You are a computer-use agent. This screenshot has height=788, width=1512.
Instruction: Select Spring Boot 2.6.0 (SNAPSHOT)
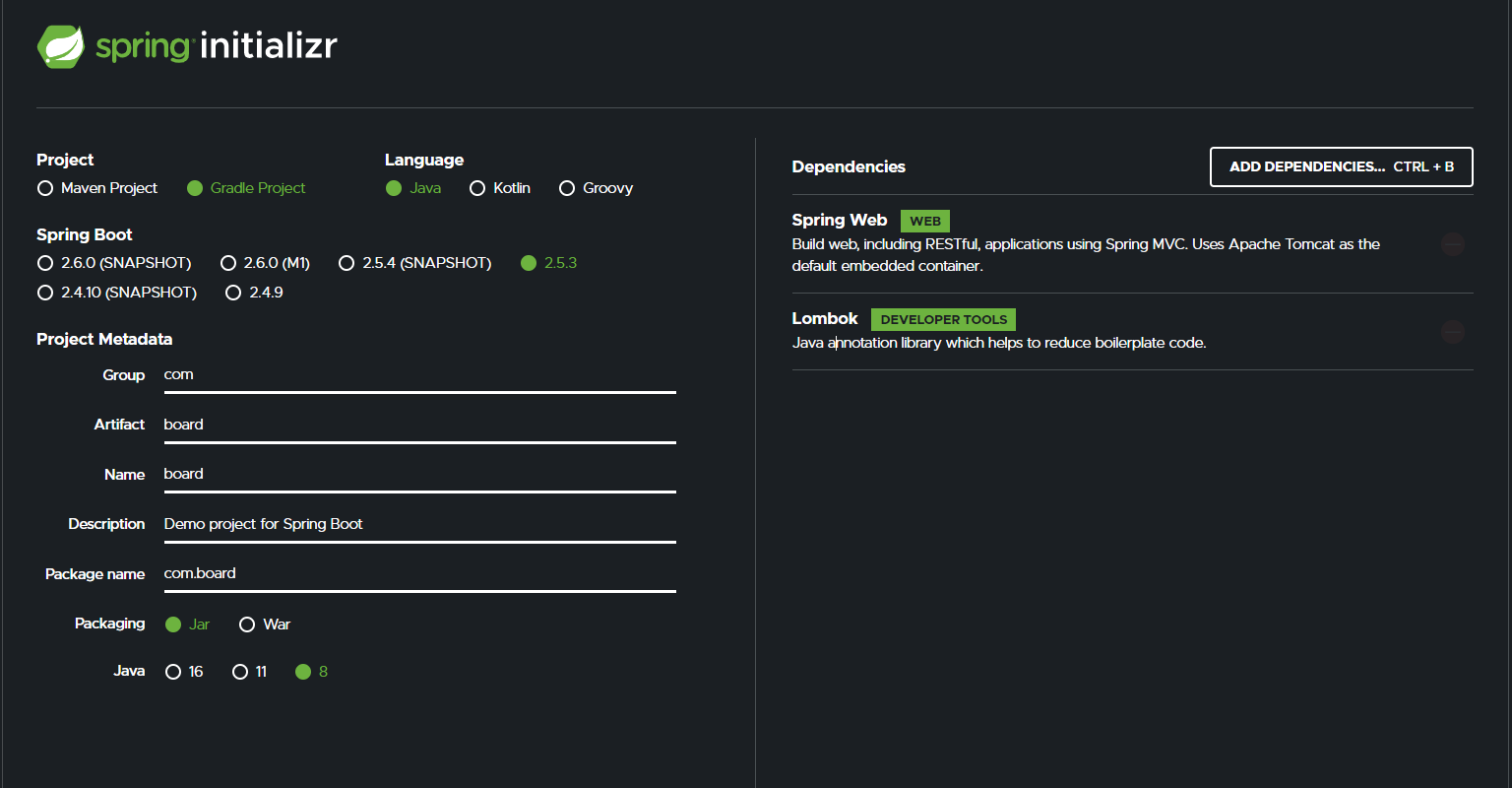pyautogui.click(x=114, y=263)
